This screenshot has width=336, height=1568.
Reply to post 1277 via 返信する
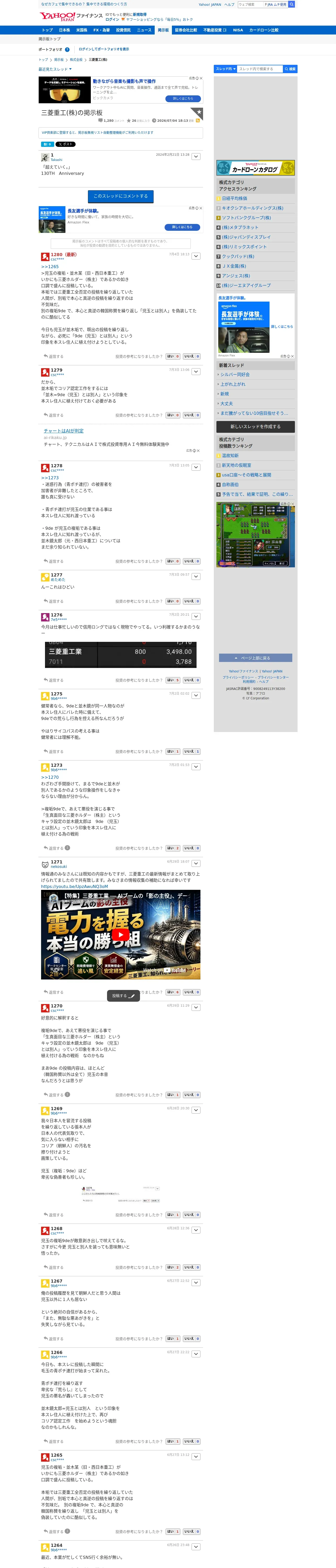[x=54, y=601]
